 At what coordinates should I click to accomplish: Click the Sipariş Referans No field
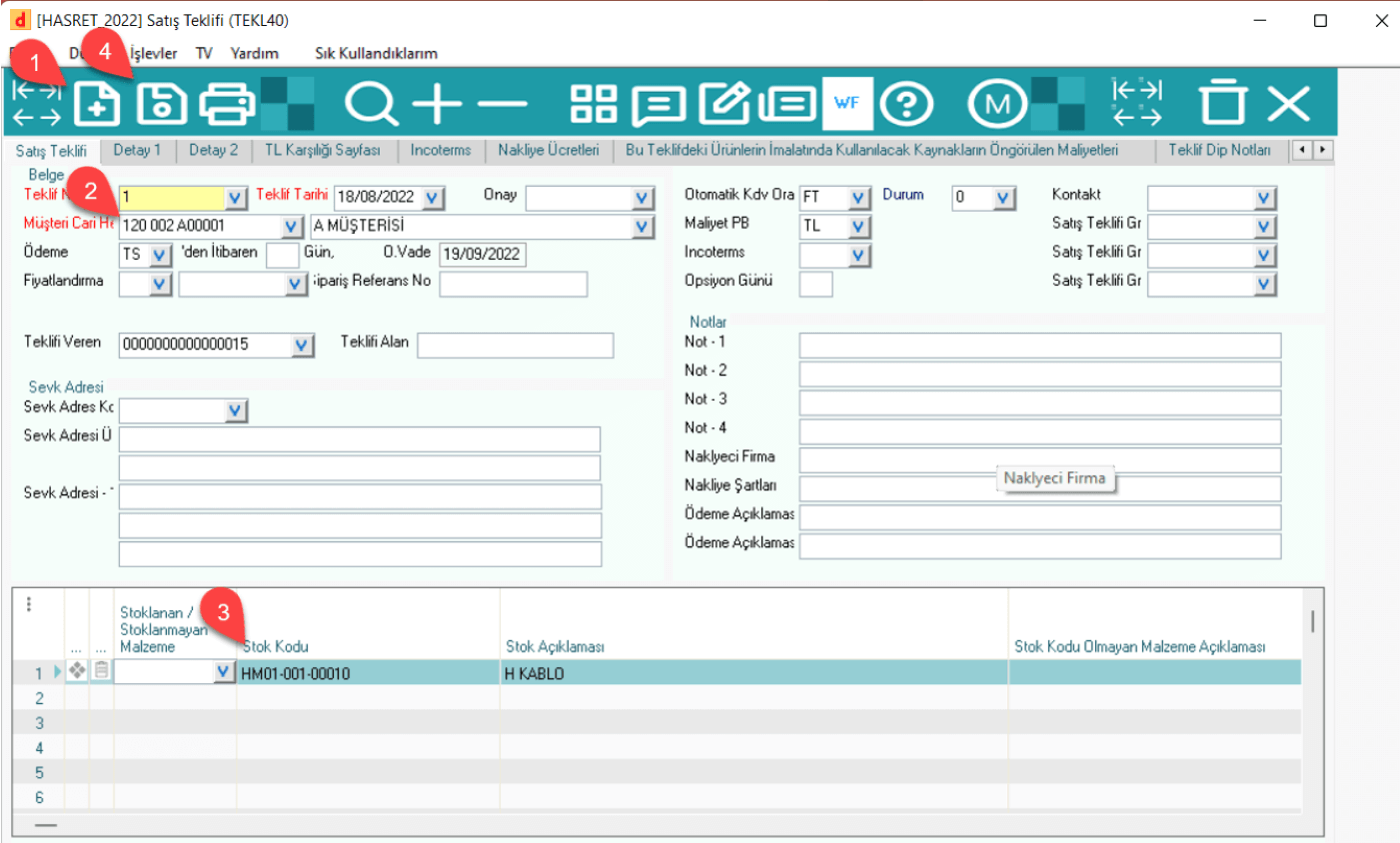[513, 284]
